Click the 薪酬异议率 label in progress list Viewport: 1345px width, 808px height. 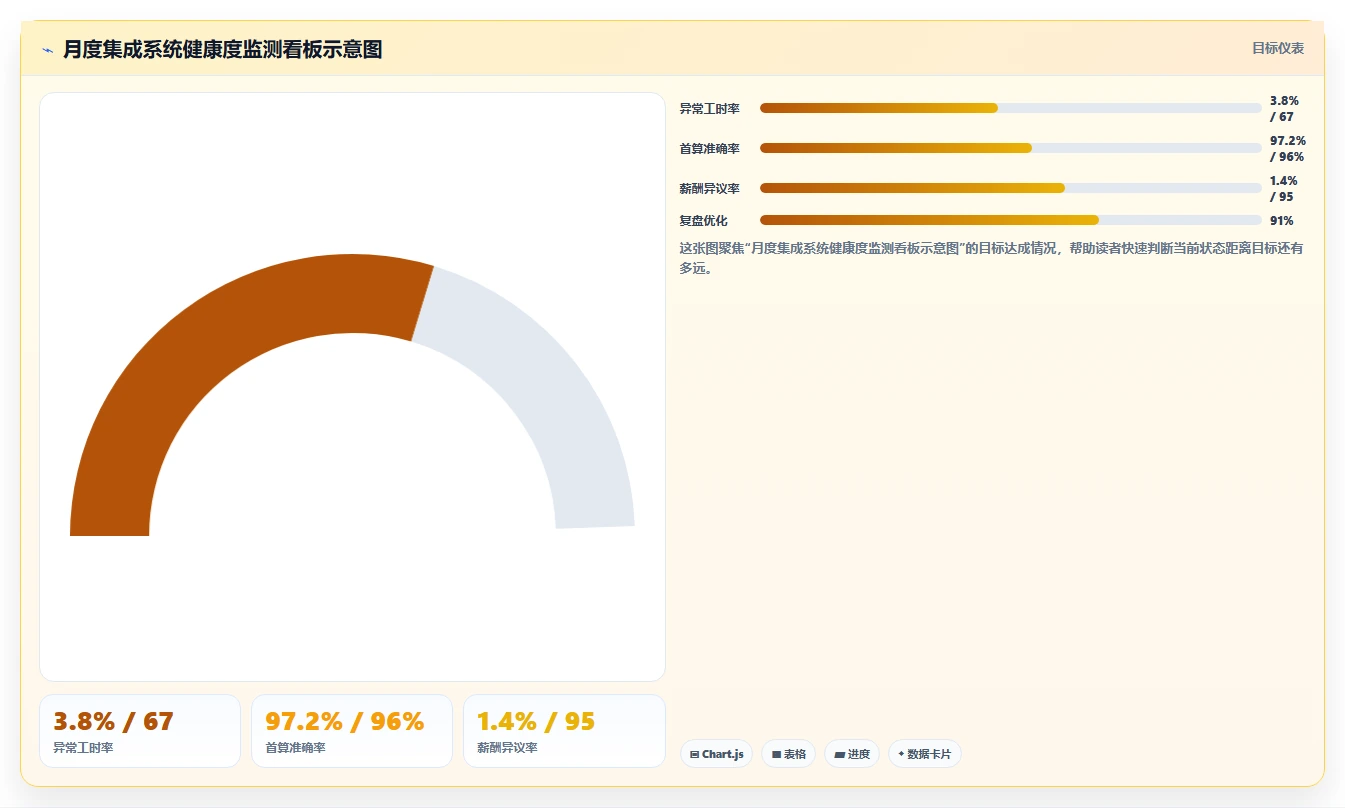710,188
